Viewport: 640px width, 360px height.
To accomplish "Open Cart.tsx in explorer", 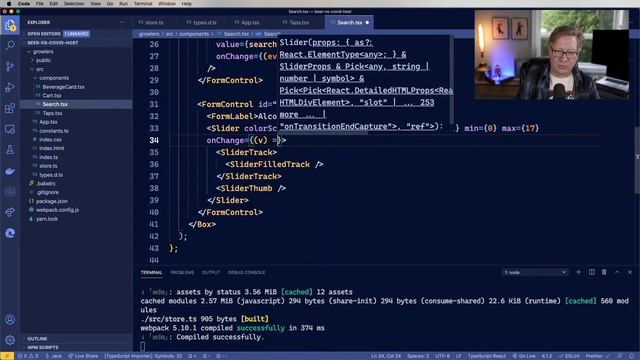I will [x=52, y=96].
